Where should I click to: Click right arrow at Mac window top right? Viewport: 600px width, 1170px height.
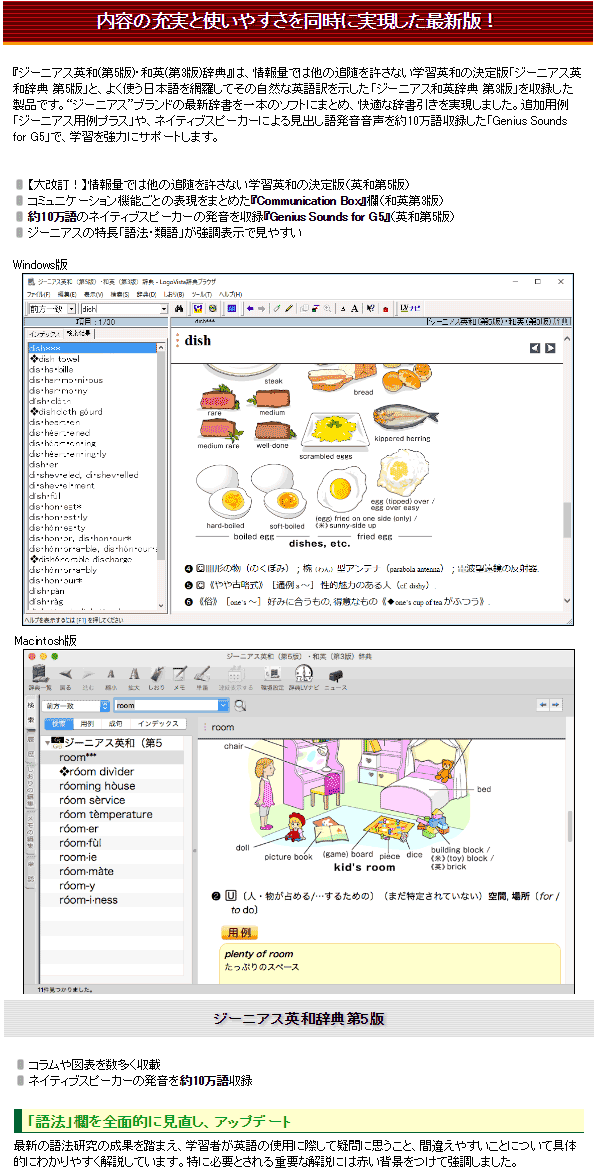click(x=555, y=704)
